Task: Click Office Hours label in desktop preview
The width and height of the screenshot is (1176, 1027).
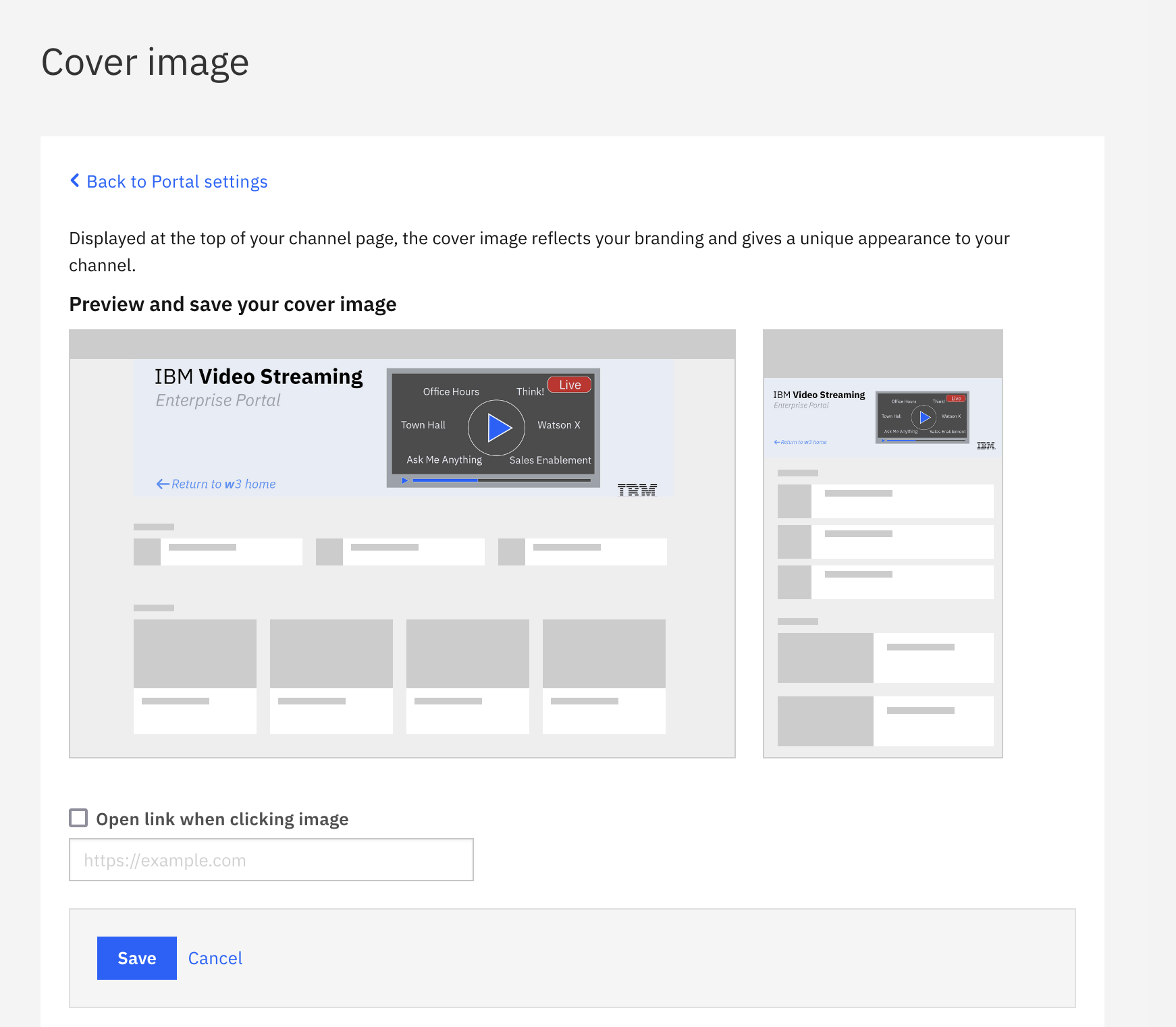Action: [451, 392]
